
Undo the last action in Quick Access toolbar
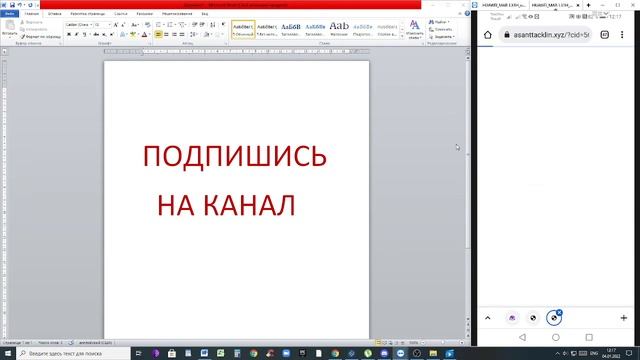(19, 5)
